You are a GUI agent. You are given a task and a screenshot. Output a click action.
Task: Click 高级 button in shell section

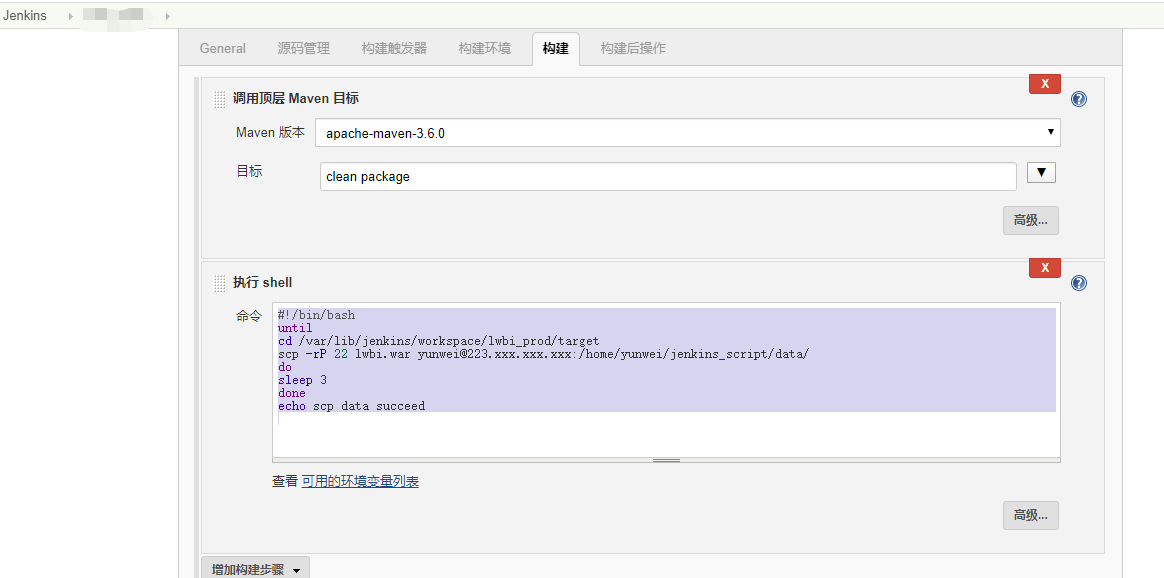coord(1030,515)
